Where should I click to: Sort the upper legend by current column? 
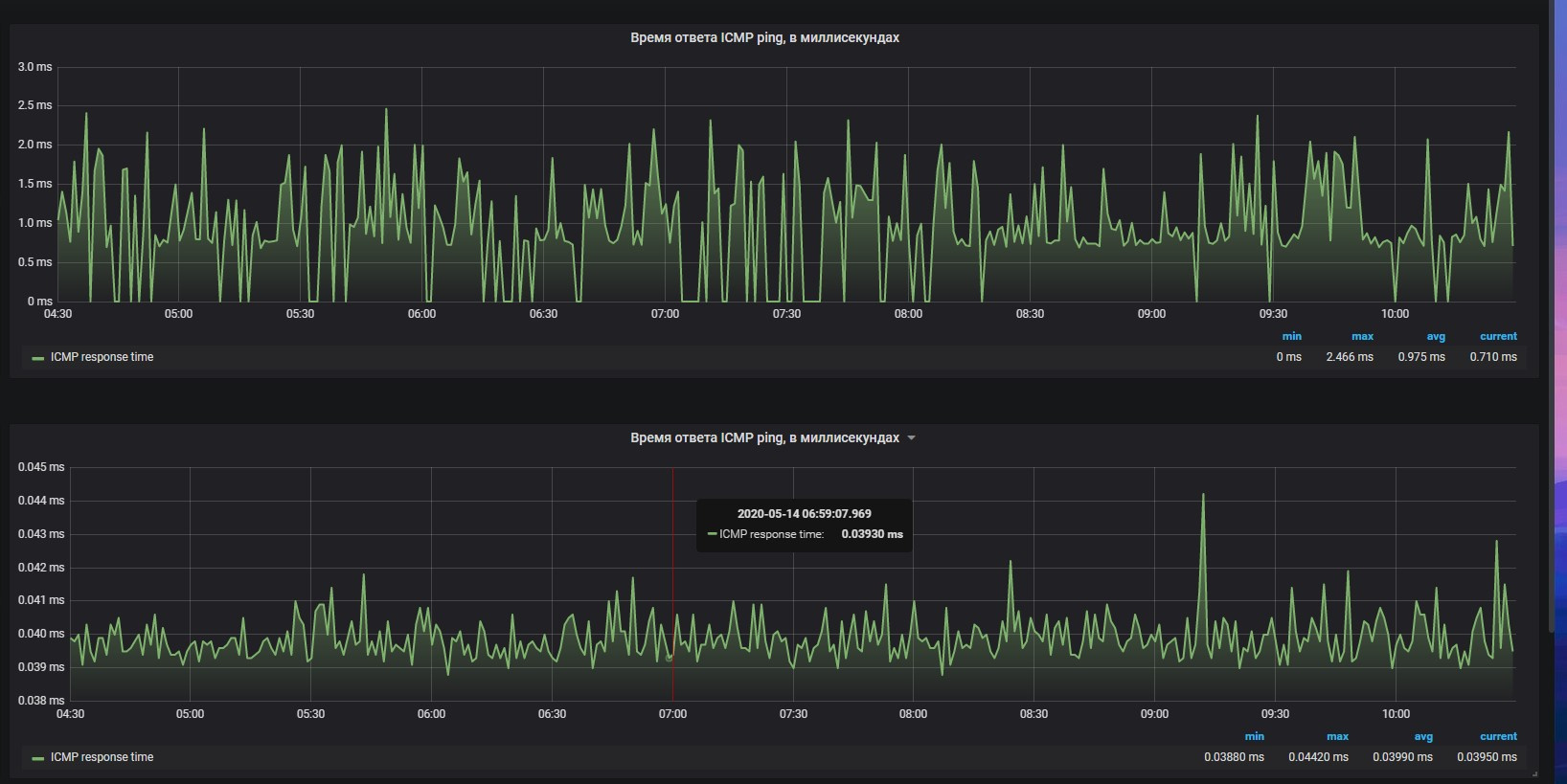pos(1498,337)
